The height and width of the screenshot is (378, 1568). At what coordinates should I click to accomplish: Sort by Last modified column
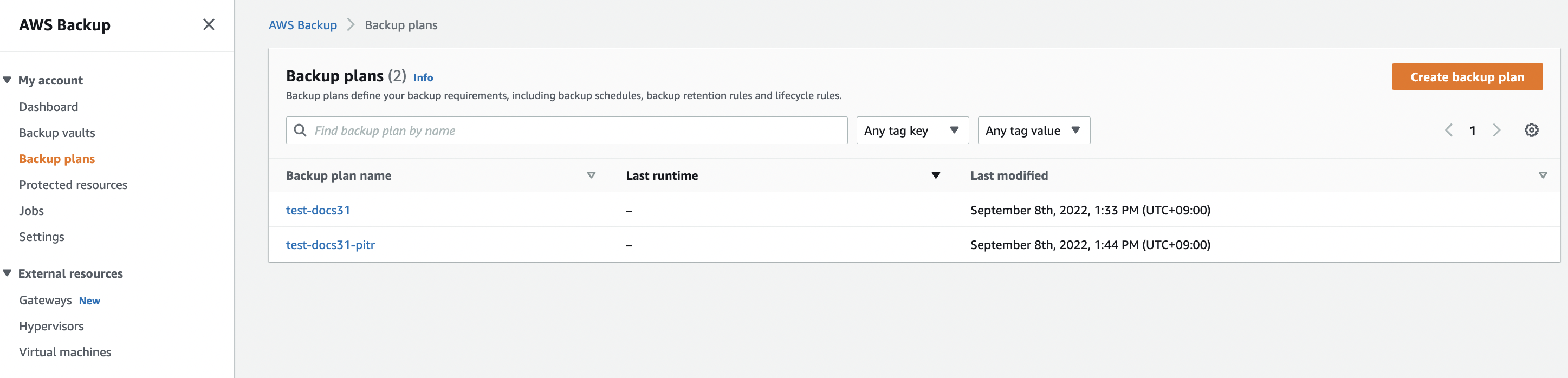click(x=1543, y=175)
